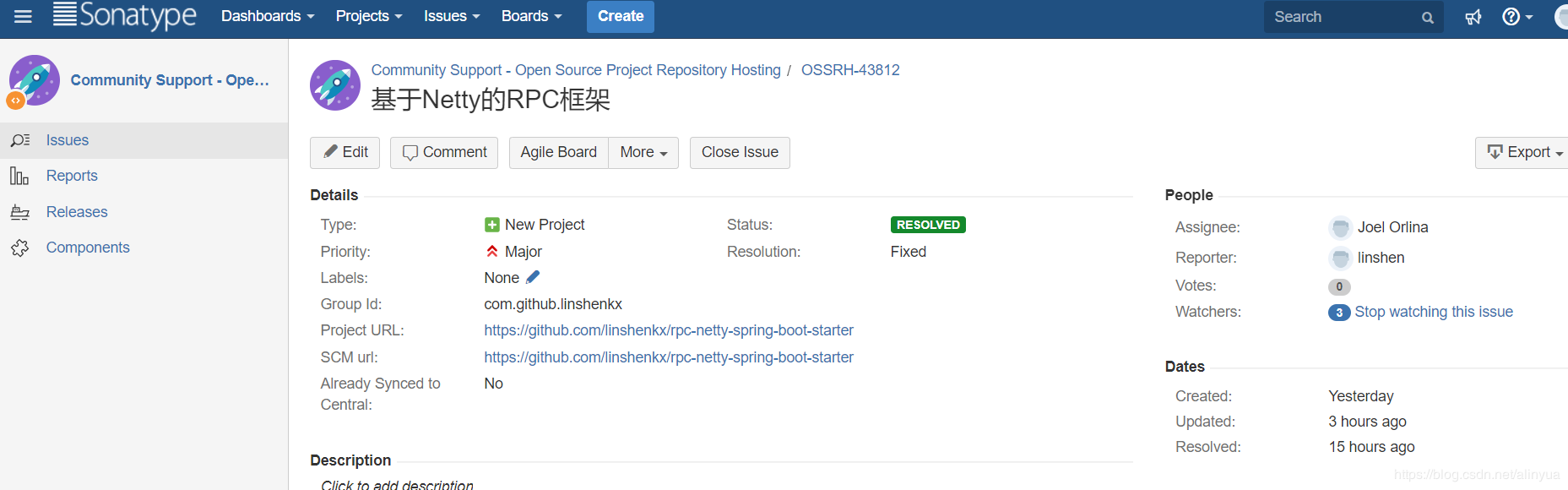Screen dimensions: 1568x490
Task: Click the Edit button
Action: coord(345,152)
